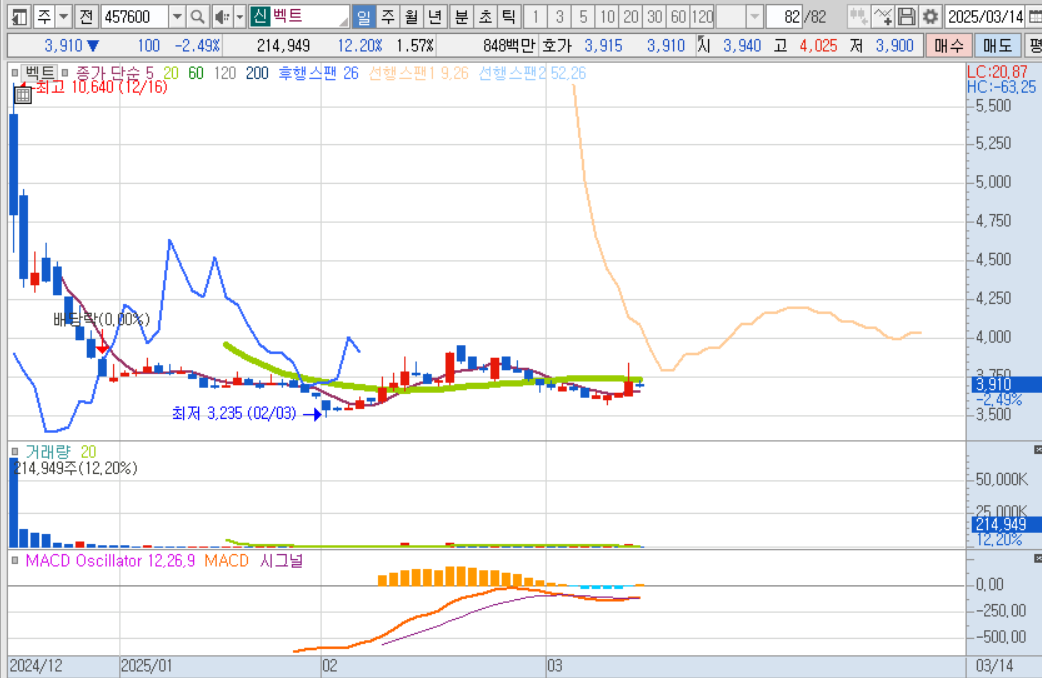
Task: Click the 배당락(0,00%) chart annotation
Action: tap(102, 319)
